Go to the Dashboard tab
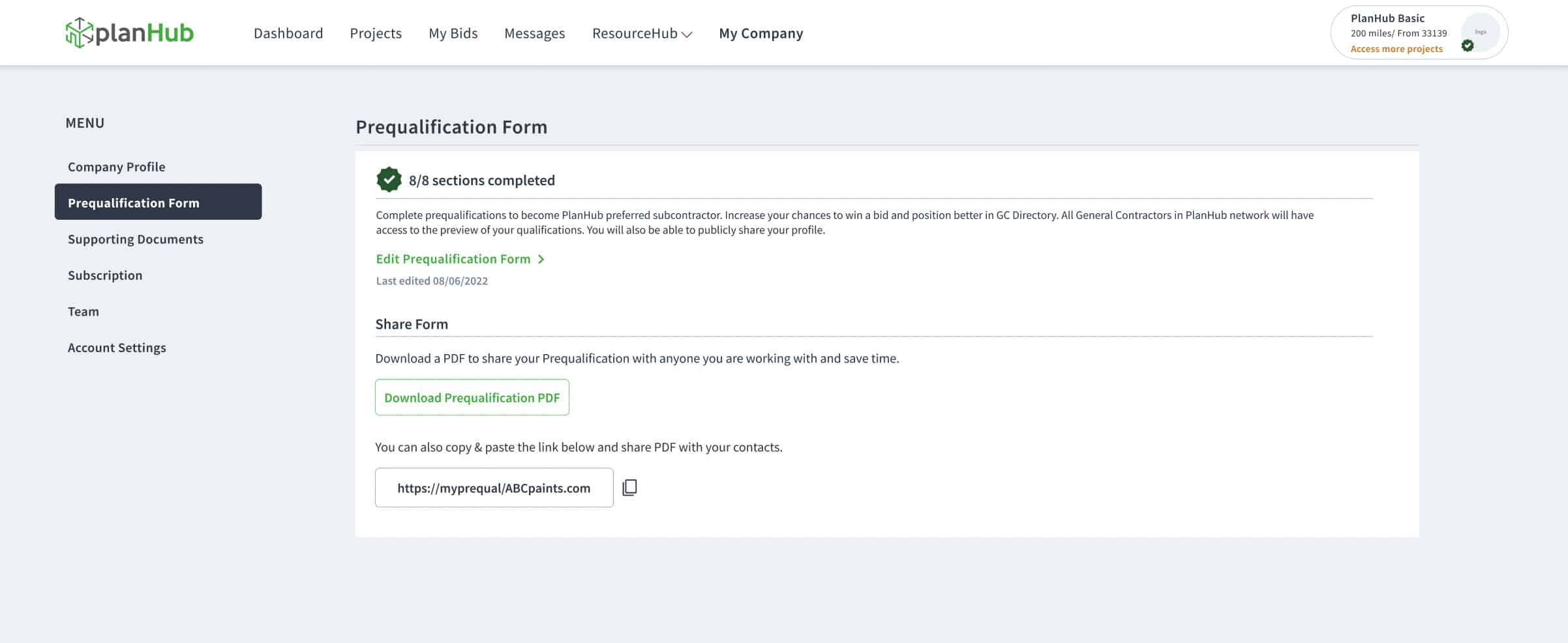The image size is (1568, 643). point(288,33)
